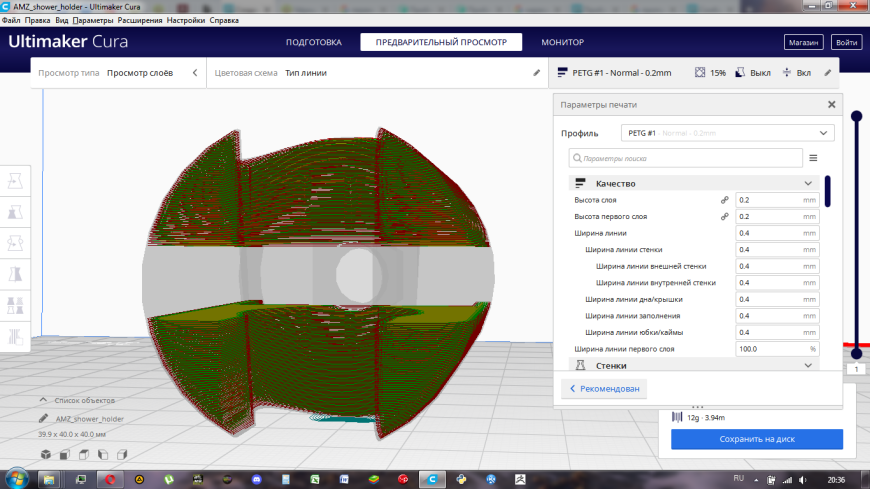Image resolution: width=870 pixels, height=489 pixels.
Task: Open the Вид menu
Action: (x=62, y=20)
